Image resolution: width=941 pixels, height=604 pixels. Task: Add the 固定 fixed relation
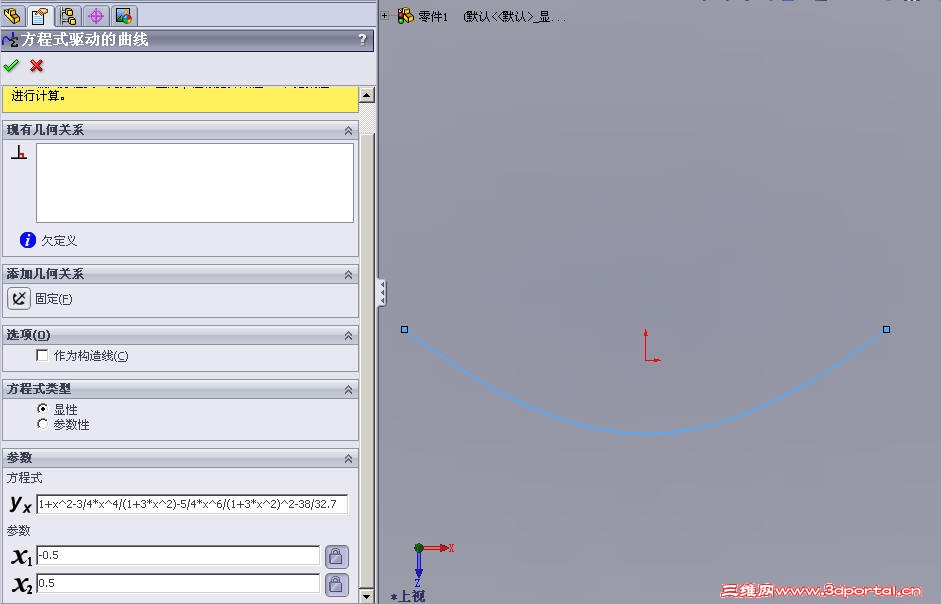pos(19,298)
